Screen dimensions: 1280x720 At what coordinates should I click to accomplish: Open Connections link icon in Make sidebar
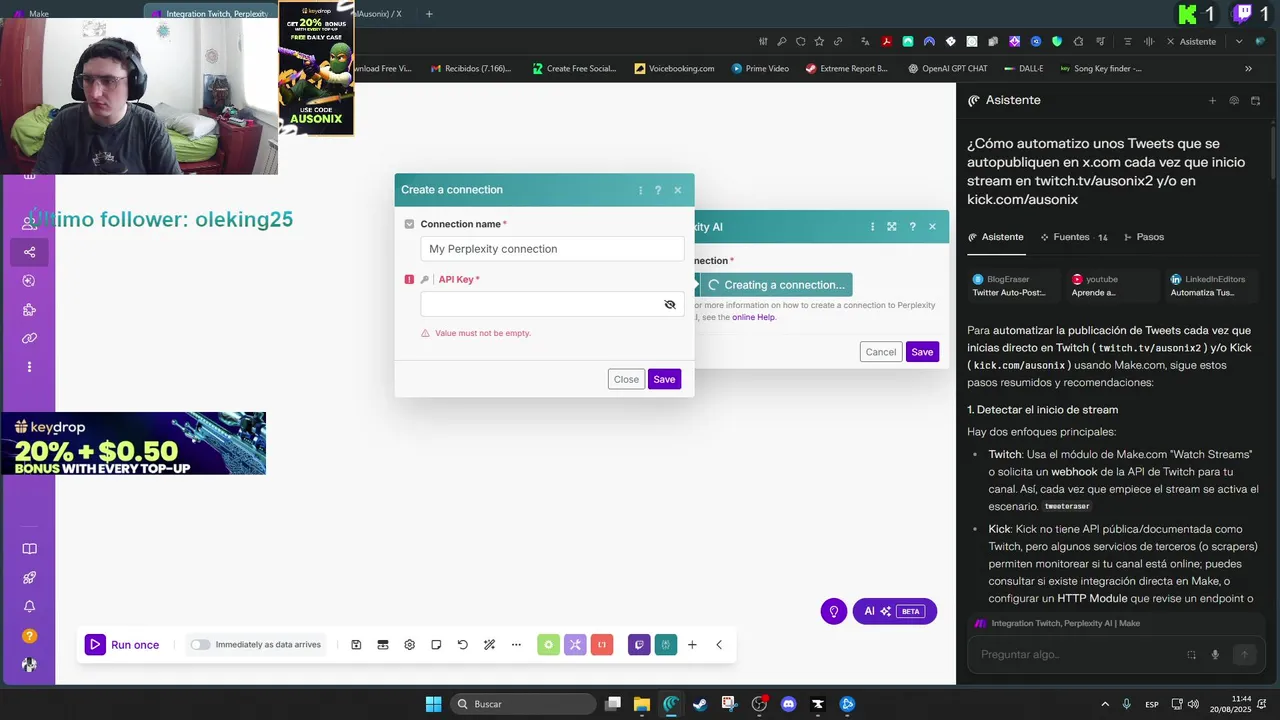tap(29, 338)
